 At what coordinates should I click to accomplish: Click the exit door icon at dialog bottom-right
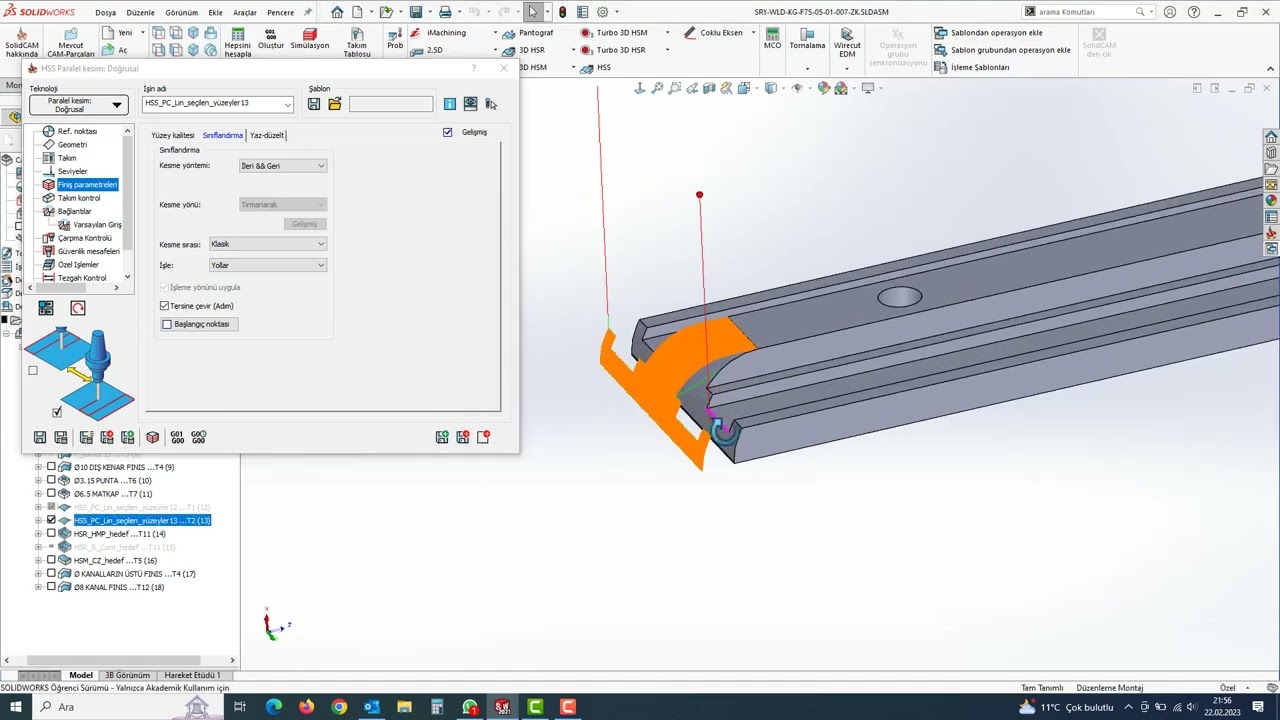[x=484, y=437]
